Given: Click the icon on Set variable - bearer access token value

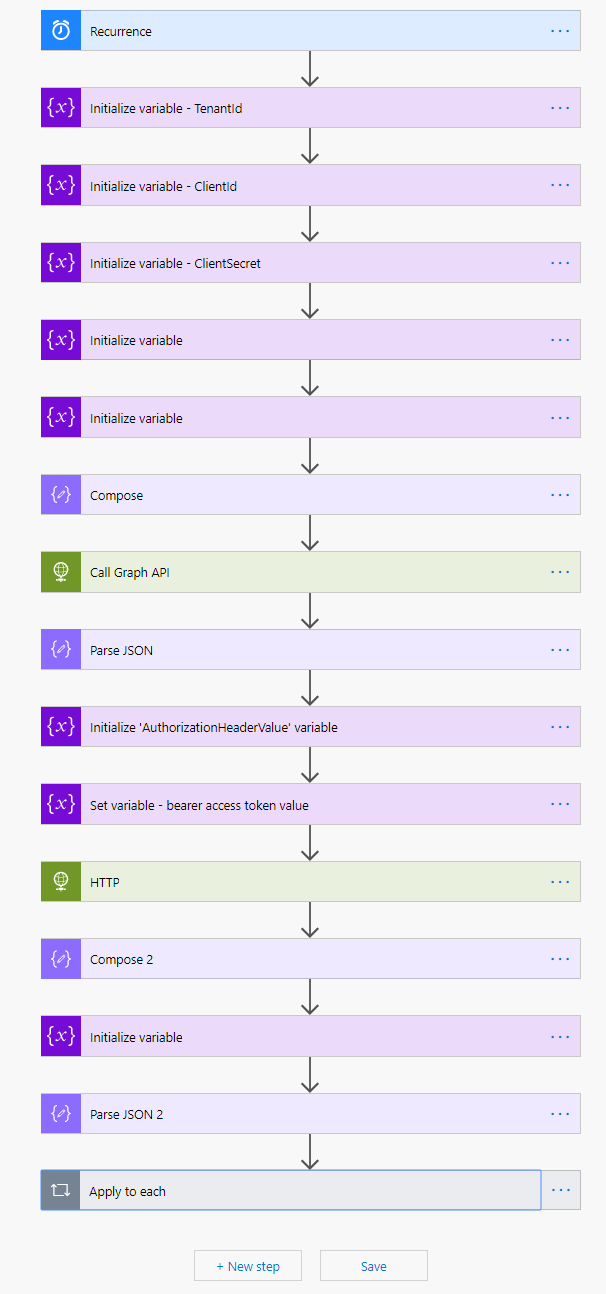Looking at the screenshot, I should pos(60,803).
